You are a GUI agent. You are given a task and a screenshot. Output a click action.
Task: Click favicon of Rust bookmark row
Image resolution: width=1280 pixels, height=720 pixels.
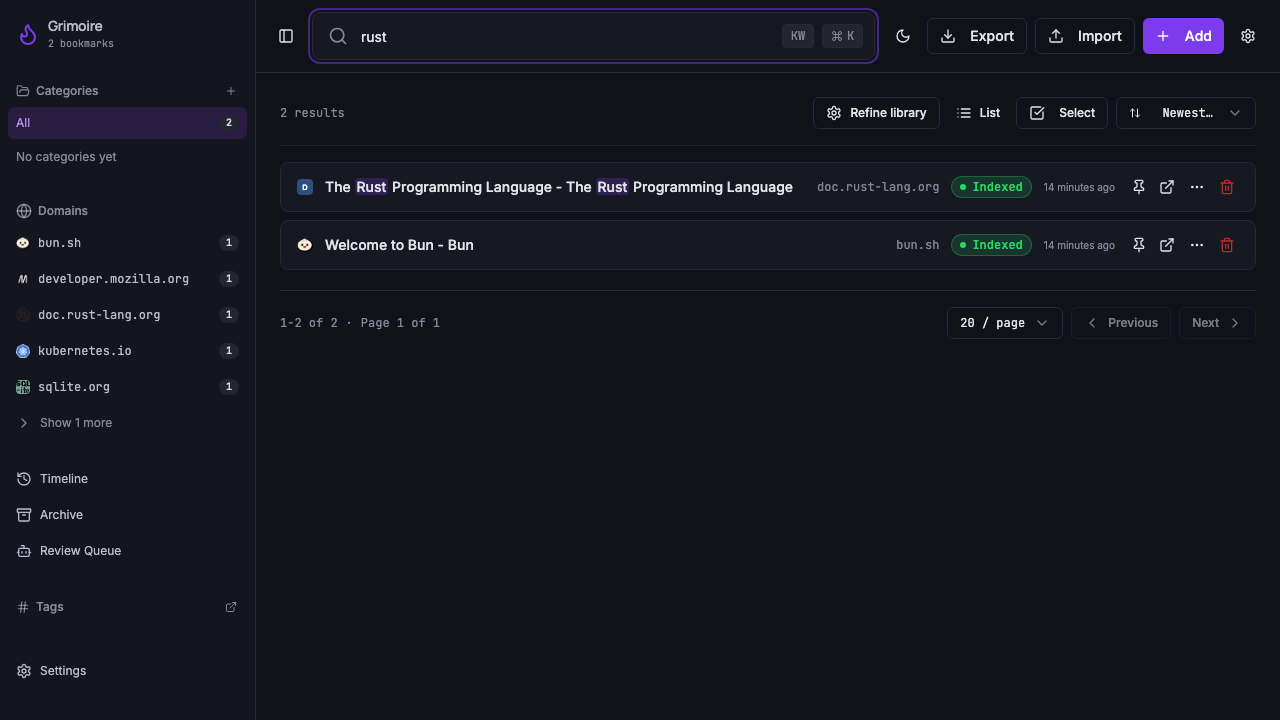tap(305, 187)
